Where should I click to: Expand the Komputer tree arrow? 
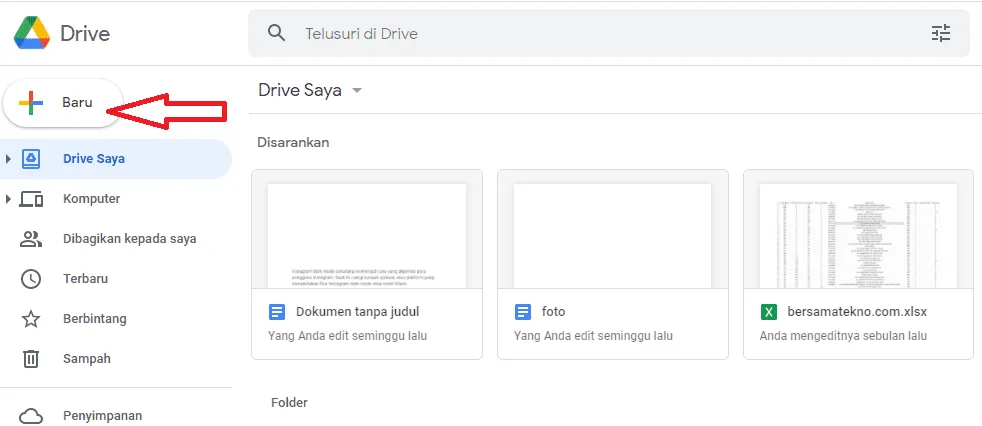click(8, 199)
